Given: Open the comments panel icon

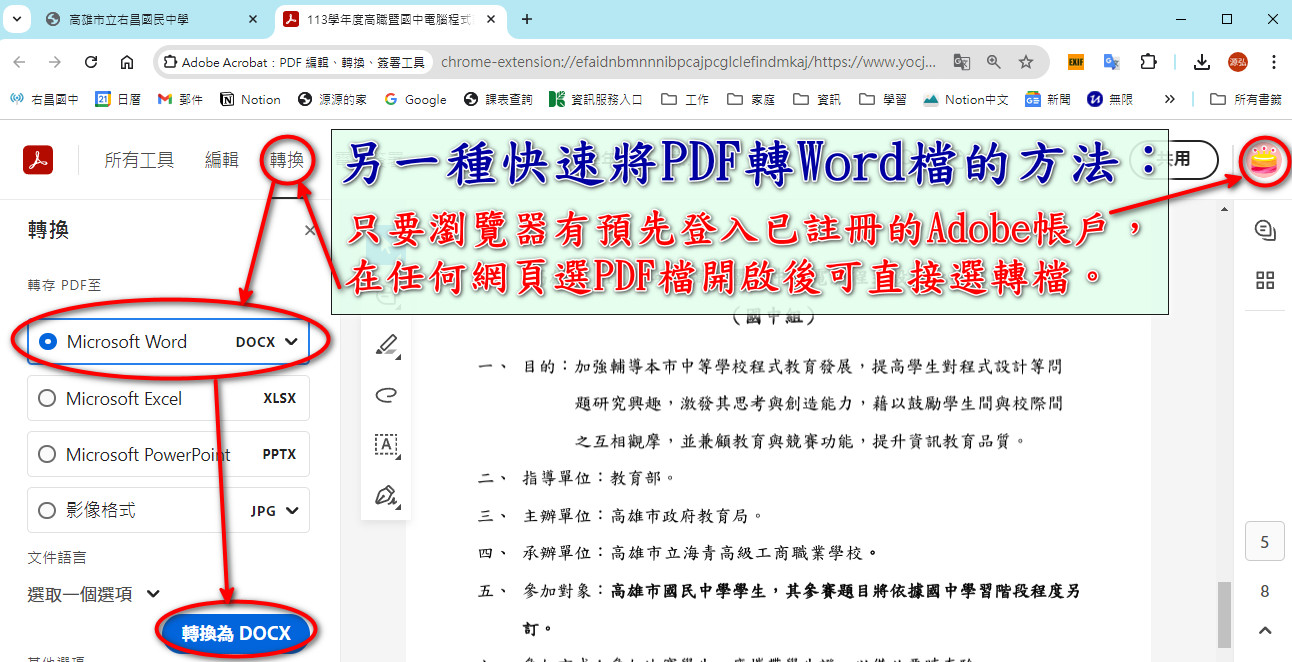Looking at the screenshot, I should pyautogui.click(x=1264, y=231).
